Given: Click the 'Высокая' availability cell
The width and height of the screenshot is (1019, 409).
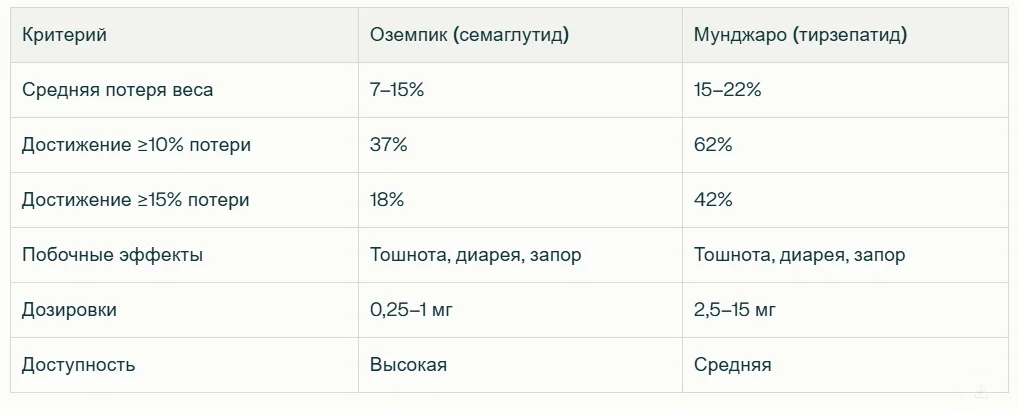Looking at the screenshot, I should click(408, 365).
